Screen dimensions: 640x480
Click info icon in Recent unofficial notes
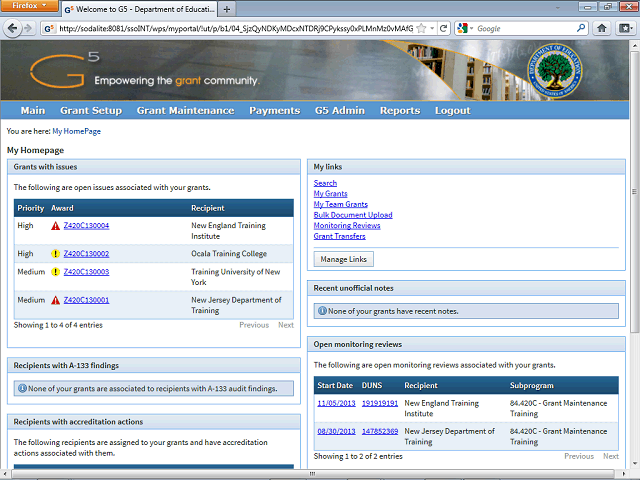tap(322, 311)
